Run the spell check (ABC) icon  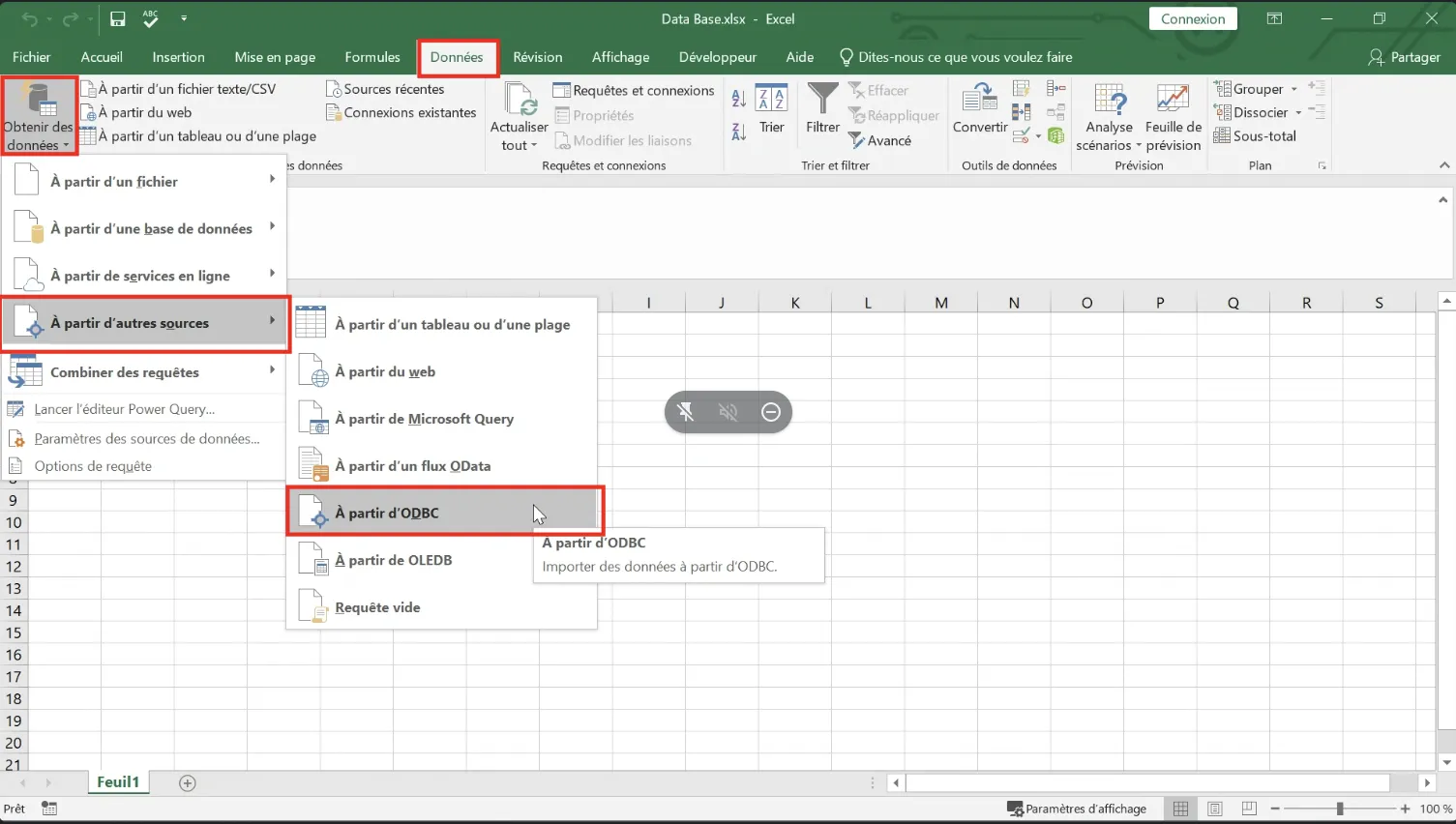click(x=150, y=18)
